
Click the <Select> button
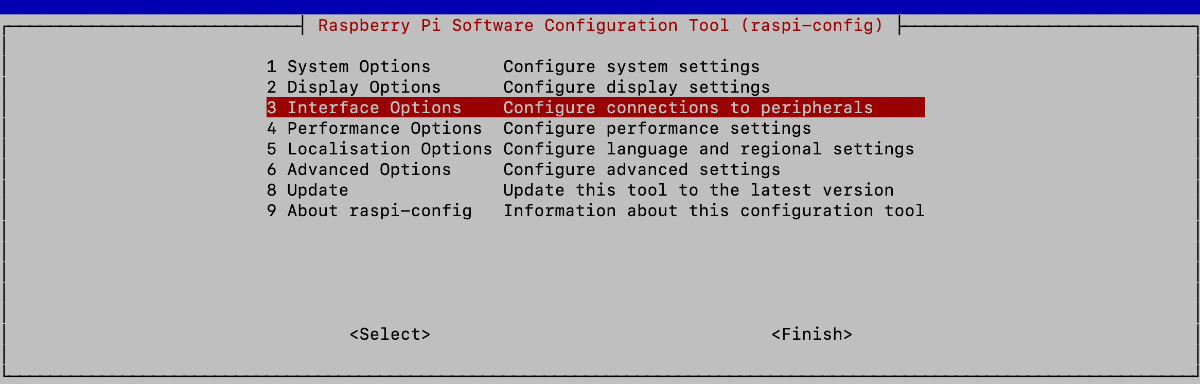point(390,334)
